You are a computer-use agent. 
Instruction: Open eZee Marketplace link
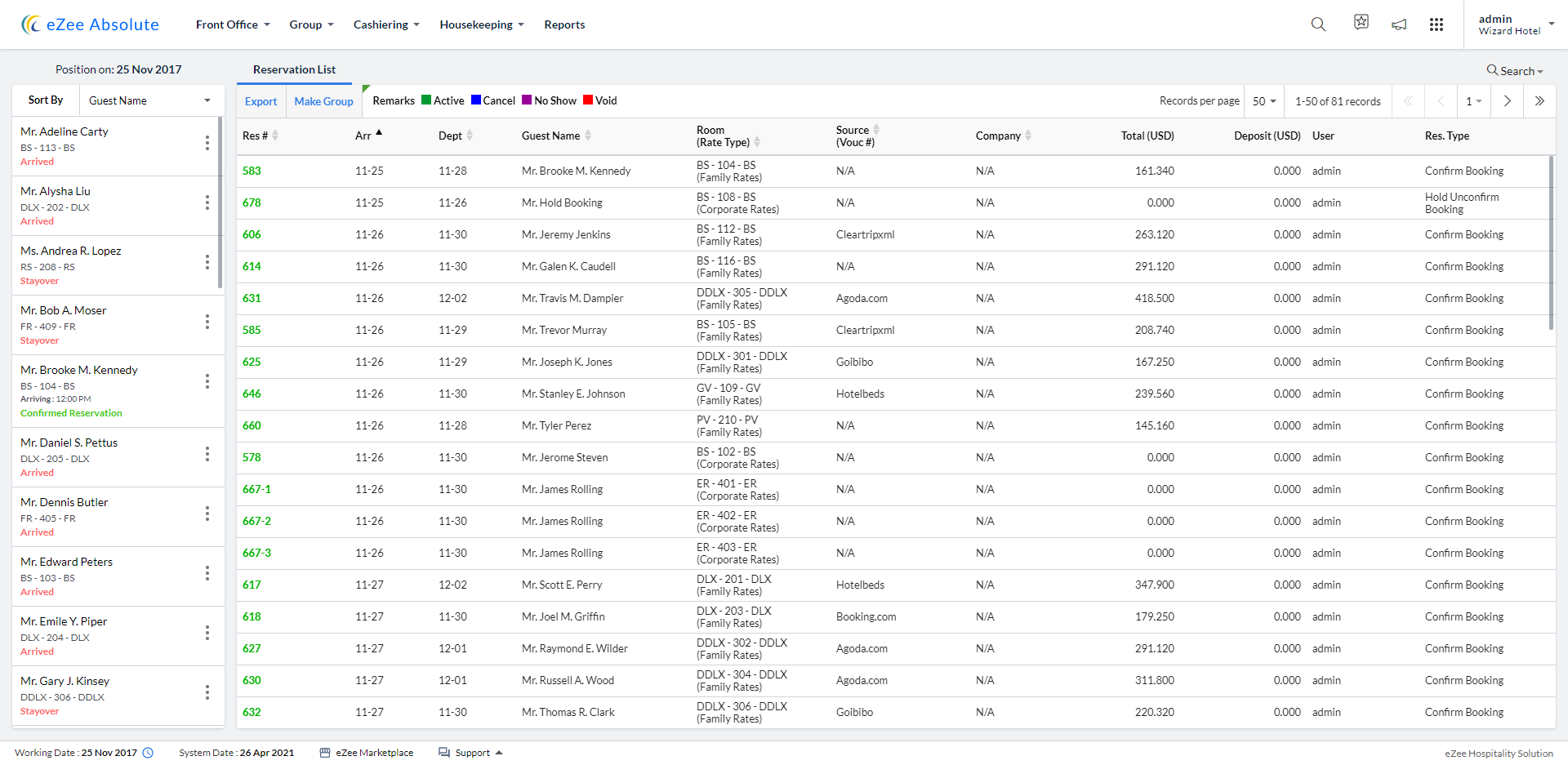367,753
